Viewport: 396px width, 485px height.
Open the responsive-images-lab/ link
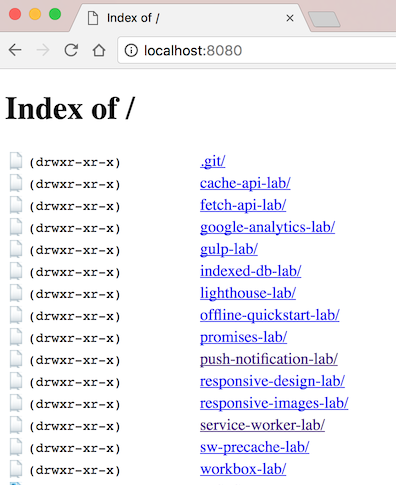point(274,403)
